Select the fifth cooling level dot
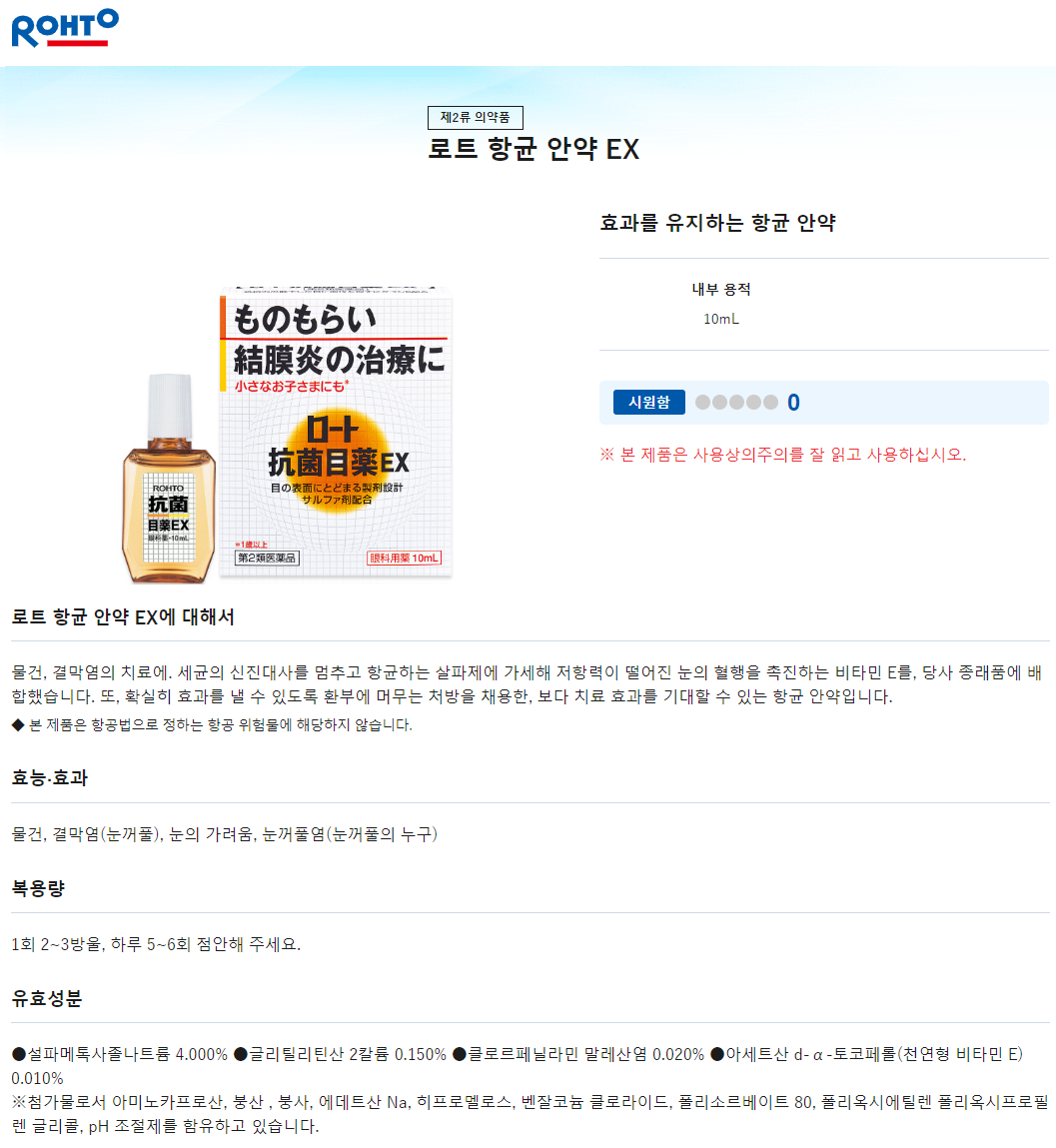Image resolution: width=1056 pixels, height=1148 pixels. coord(770,402)
